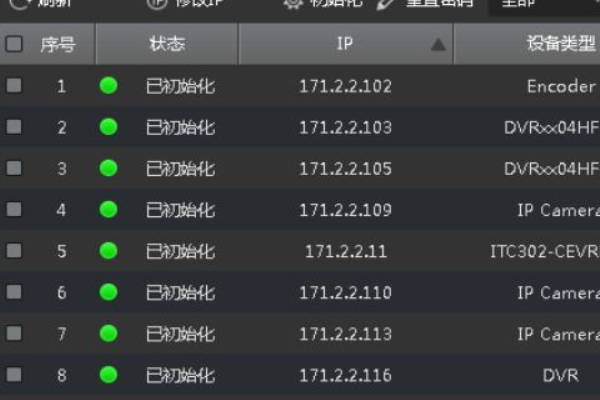Click 已初始化 status text in row 3
Image resolution: width=600 pixels, height=400 pixels.
[180, 169]
